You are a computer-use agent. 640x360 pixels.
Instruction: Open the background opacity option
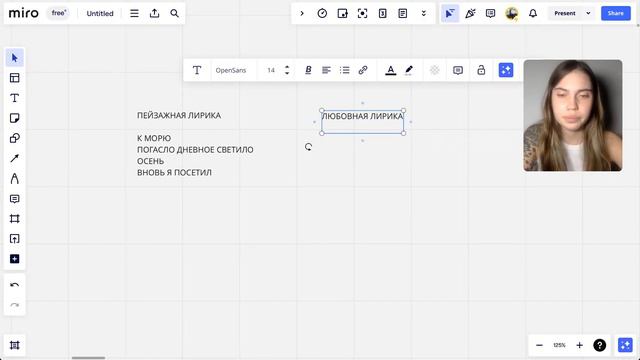[x=434, y=70]
